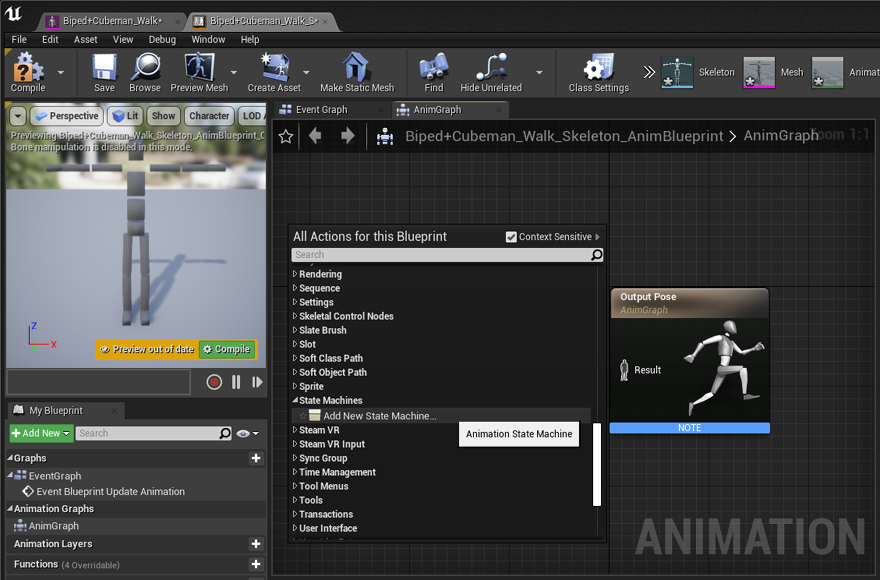
Task: Add a new function with plus button
Action: 256,564
